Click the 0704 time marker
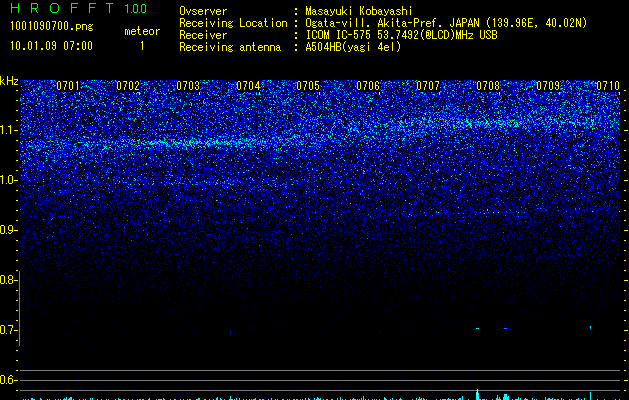Screen dimensions: 629x400 tap(248, 86)
